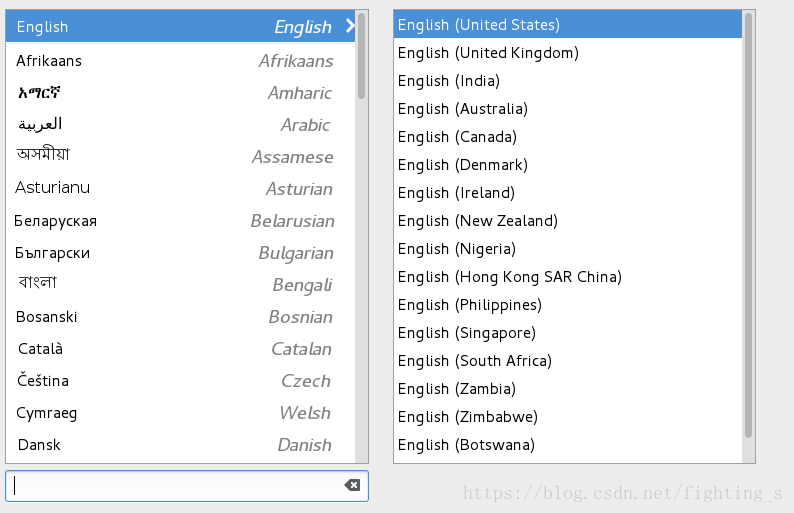This screenshot has width=794, height=513.
Task: Pick Bosanski from the language list
Action: pos(180,317)
